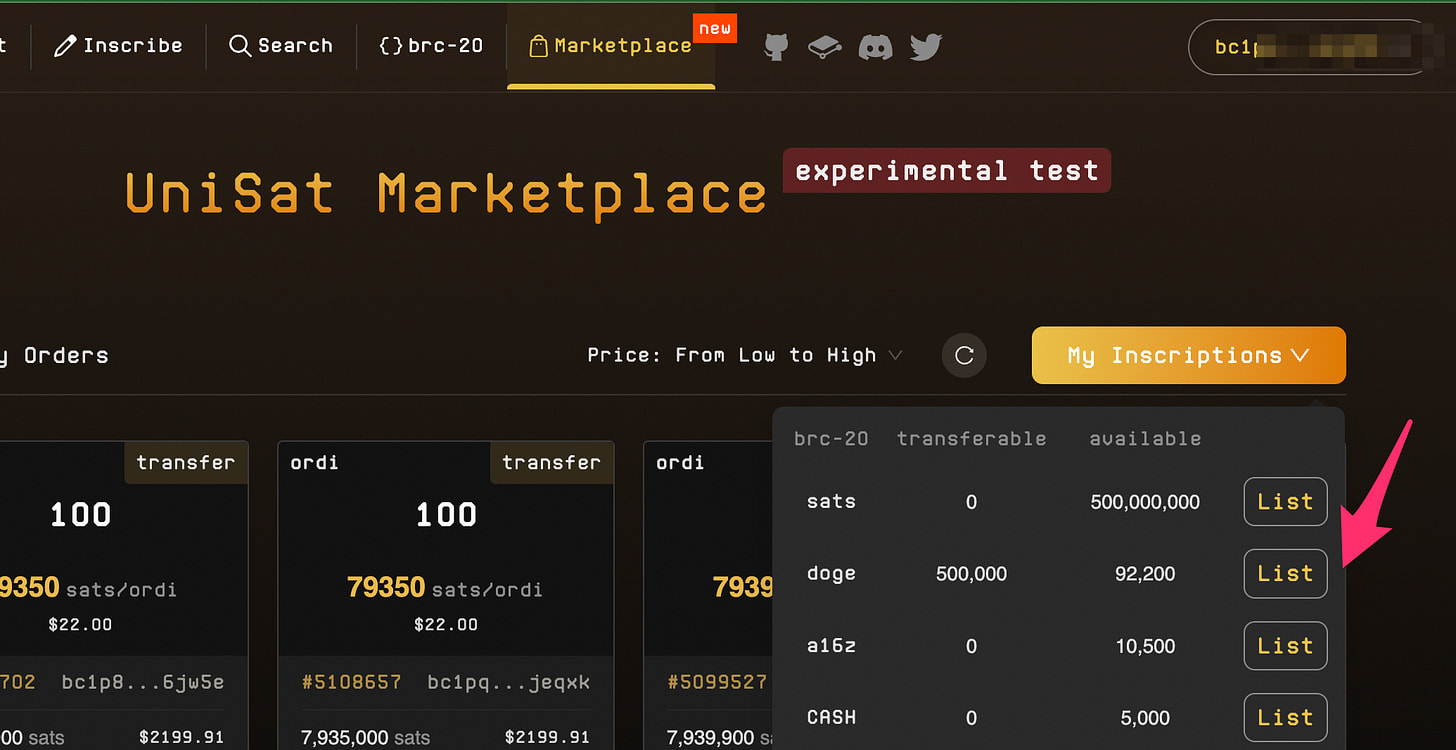The image size is (1456, 750).
Task: Click the experimental test badge
Action: coord(947,171)
